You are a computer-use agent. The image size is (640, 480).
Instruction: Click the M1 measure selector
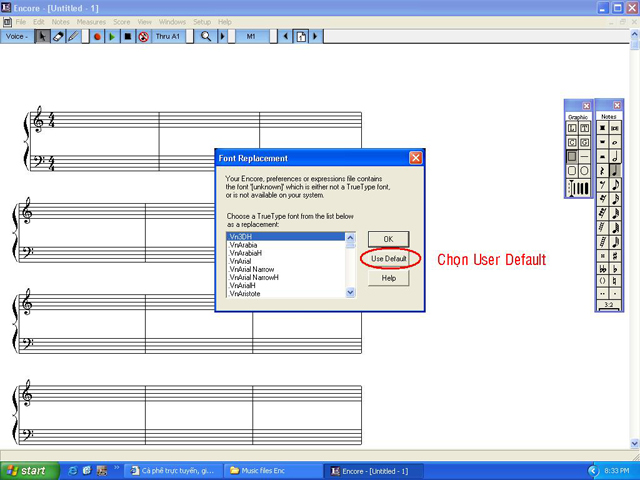251,36
